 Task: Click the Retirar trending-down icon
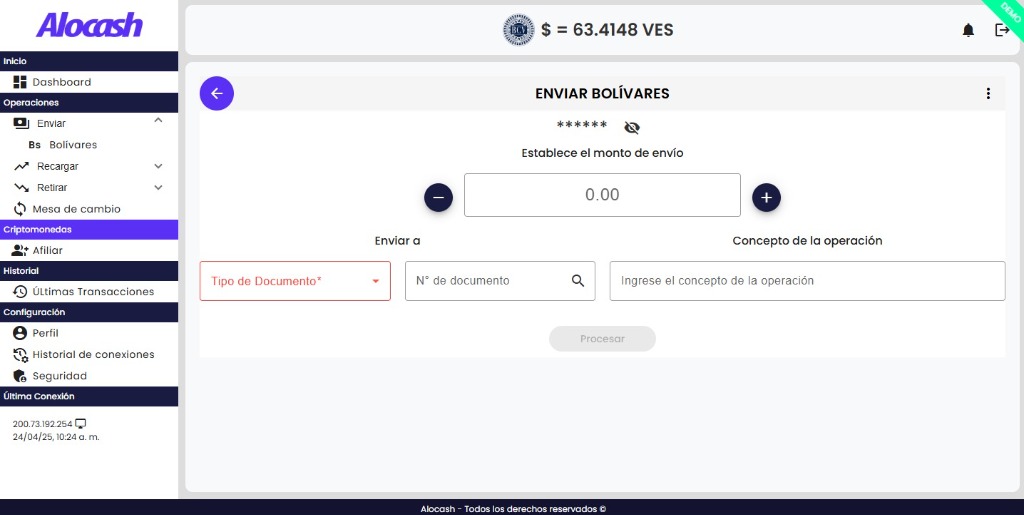click(x=21, y=187)
